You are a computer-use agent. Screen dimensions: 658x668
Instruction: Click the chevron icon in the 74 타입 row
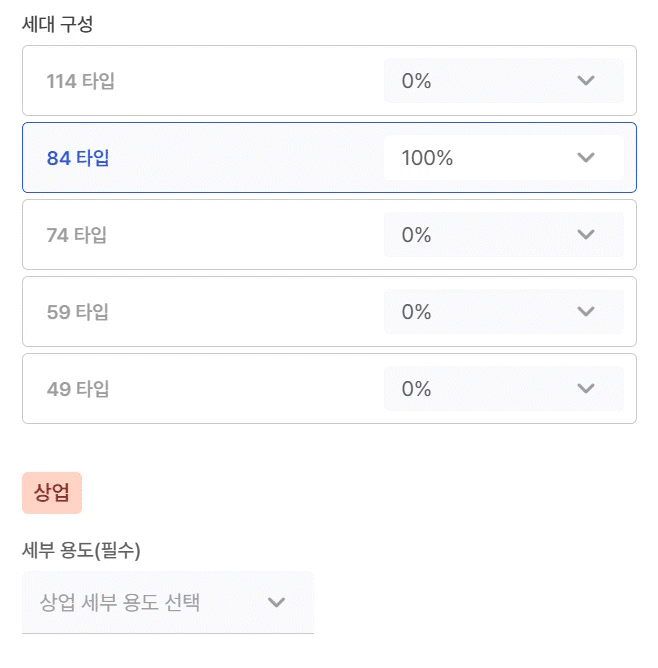(x=586, y=235)
